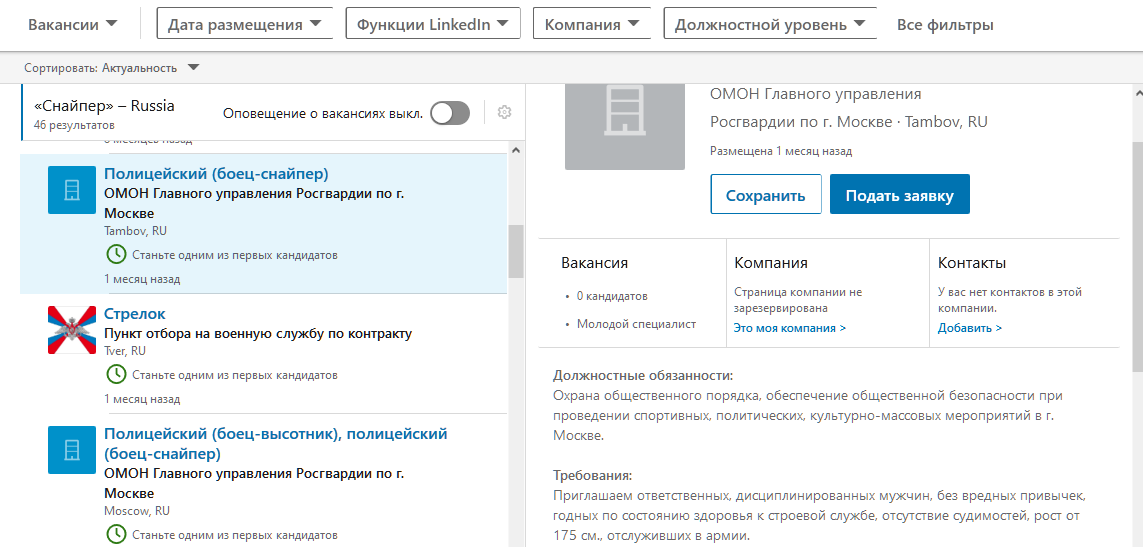Click the 0 кандидатов text
Screen dimensions: 1143x547
click(612, 296)
